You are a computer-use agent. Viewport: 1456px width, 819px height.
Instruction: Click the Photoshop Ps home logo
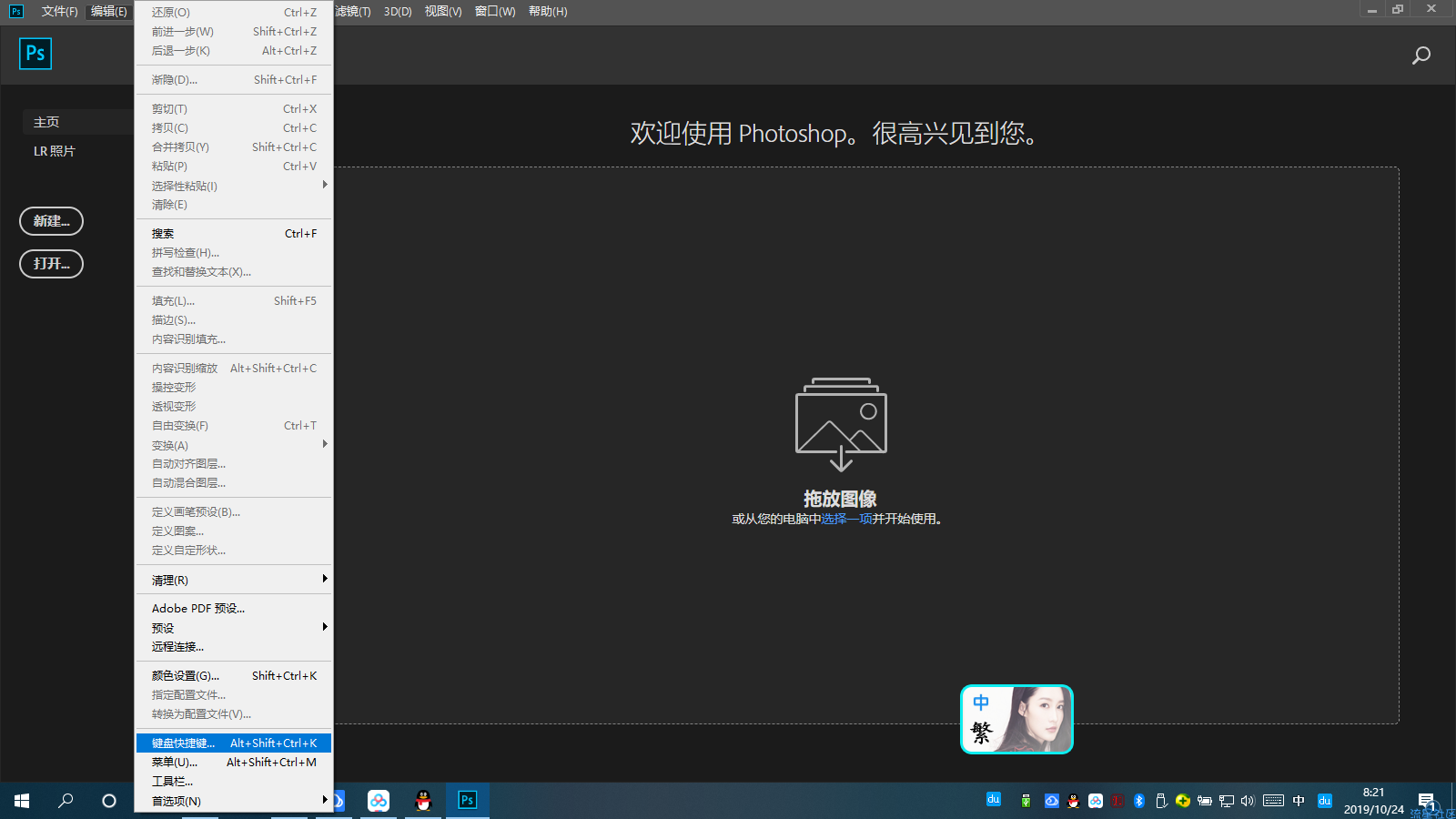tap(35, 54)
